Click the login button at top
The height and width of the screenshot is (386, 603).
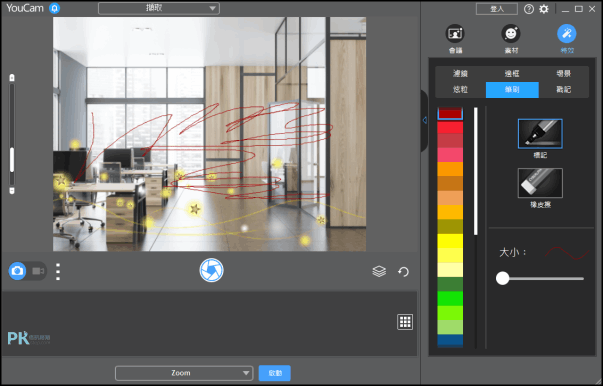[x=497, y=9]
